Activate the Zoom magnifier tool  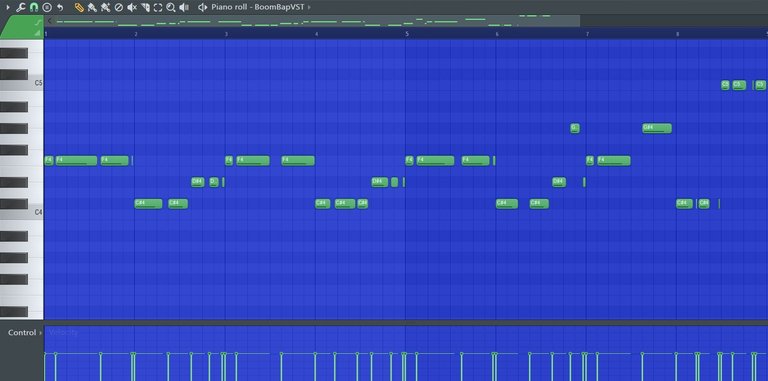tap(170, 7)
